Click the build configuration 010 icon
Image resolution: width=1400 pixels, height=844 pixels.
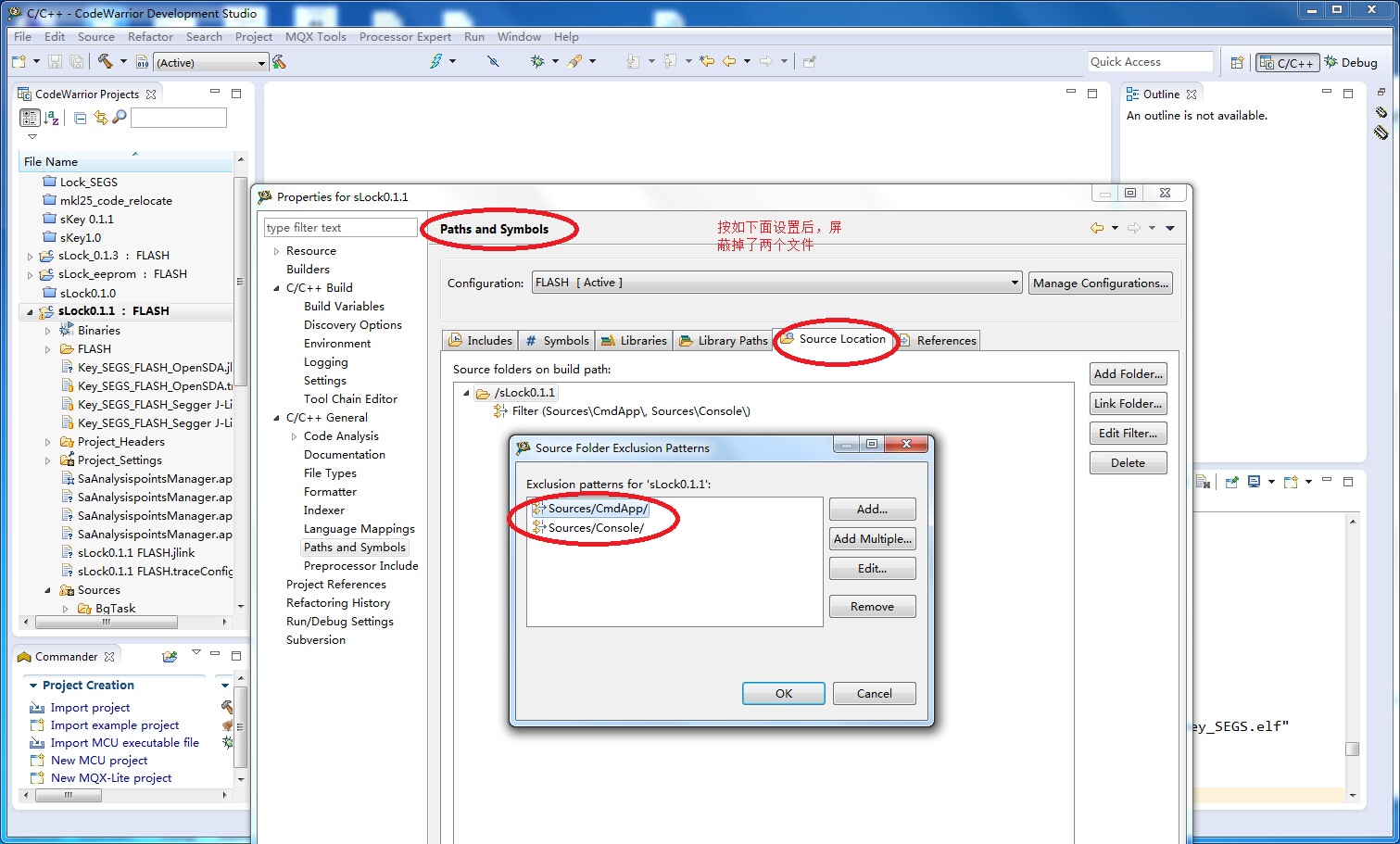pyautogui.click(x=142, y=62)
